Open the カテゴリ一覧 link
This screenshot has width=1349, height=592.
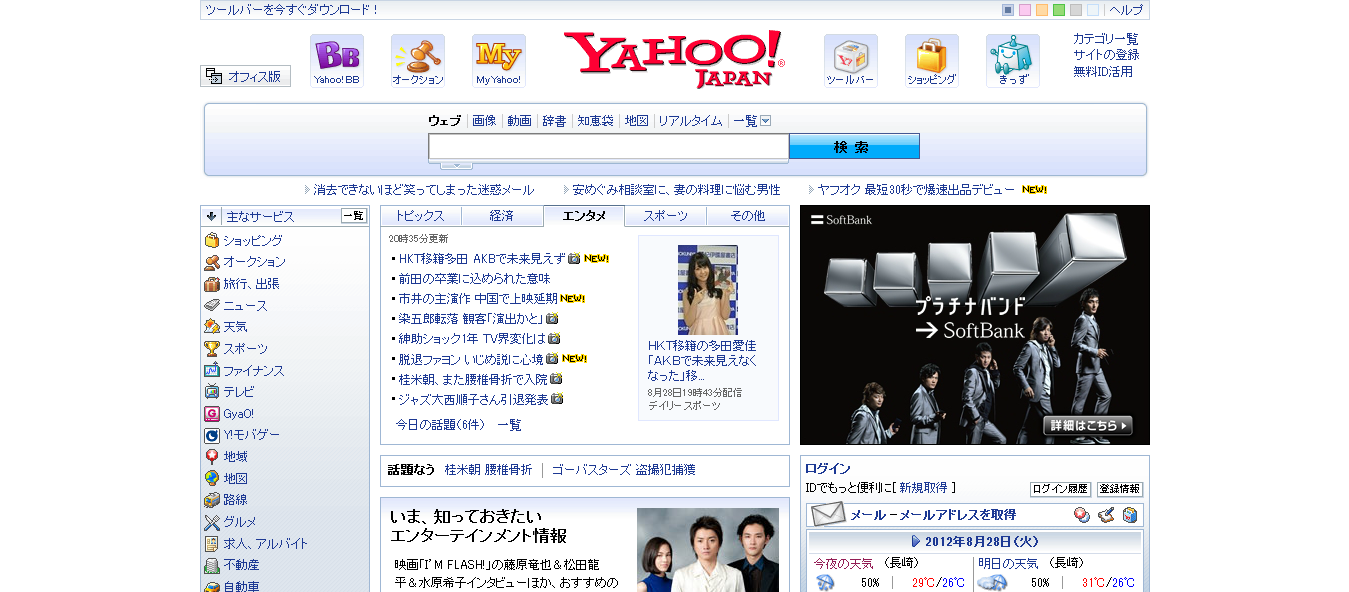coord(1106,39)
